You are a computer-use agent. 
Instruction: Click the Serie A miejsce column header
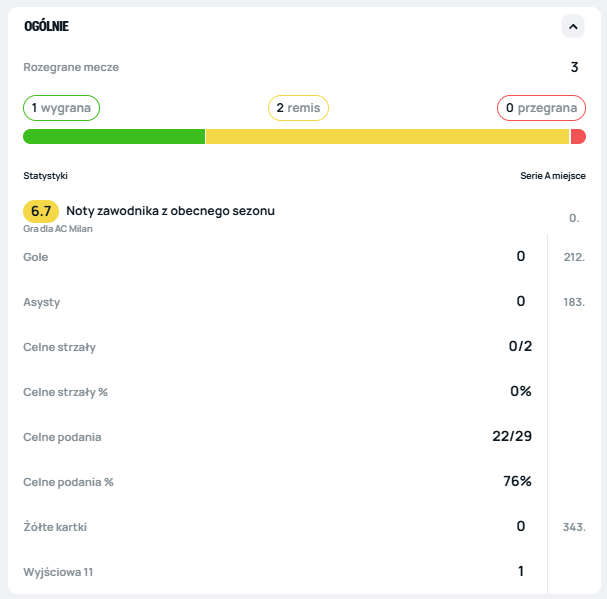pos(552,176)
